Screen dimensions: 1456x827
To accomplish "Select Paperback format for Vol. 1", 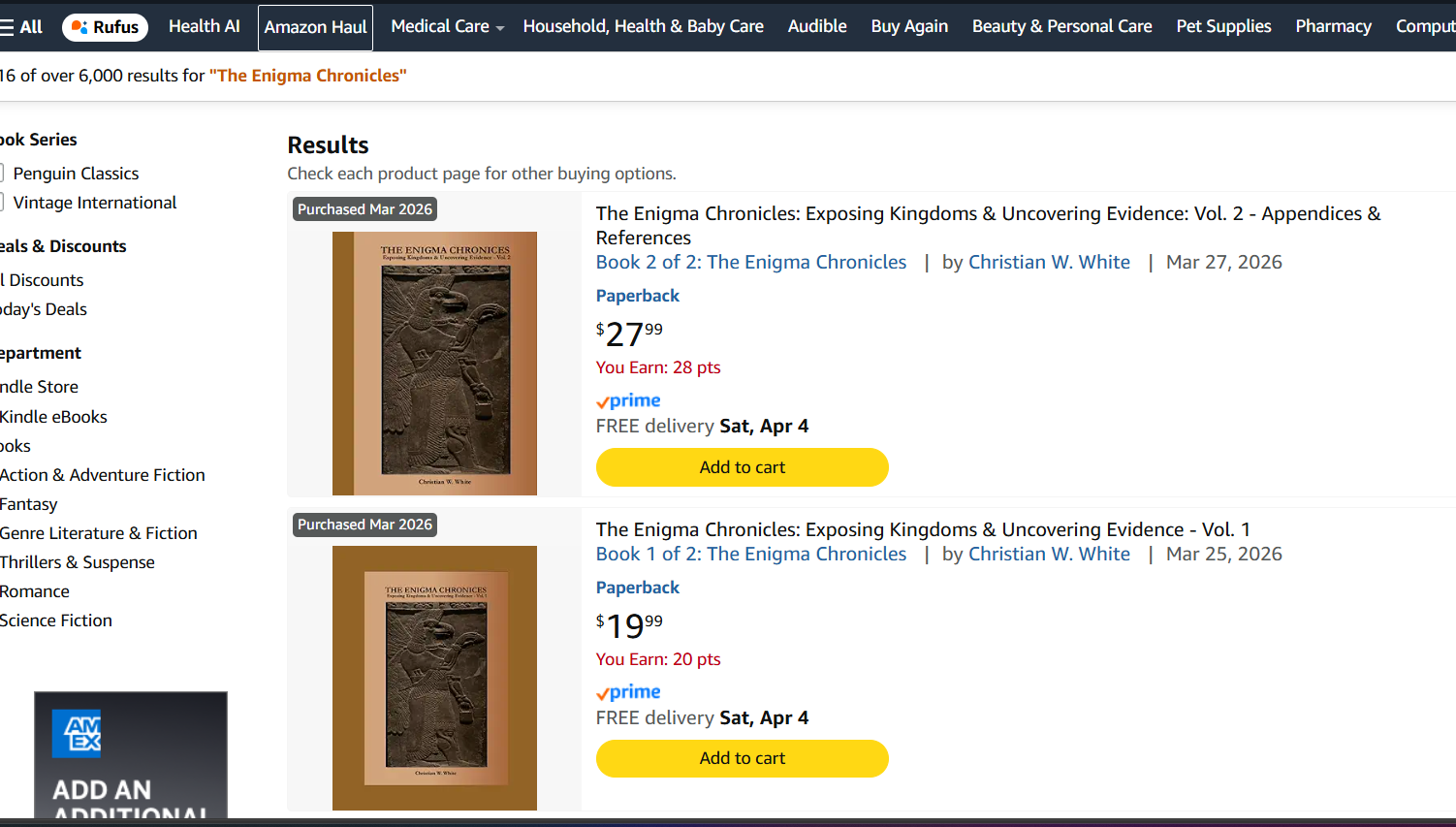I will [x=637, y=588].
